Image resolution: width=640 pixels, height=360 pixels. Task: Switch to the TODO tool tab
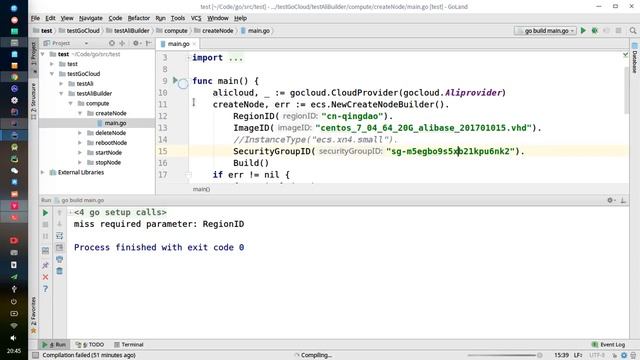coord(91,344)
